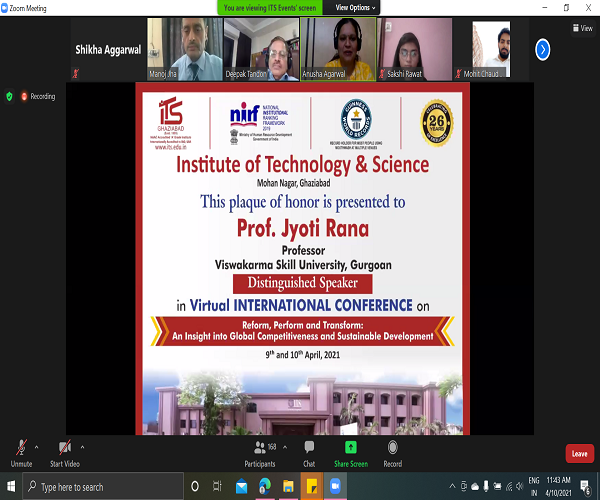The width and height of the screenshot is (600, 500).
Task: Click the red Recording indicator
Action: point(38,96)
